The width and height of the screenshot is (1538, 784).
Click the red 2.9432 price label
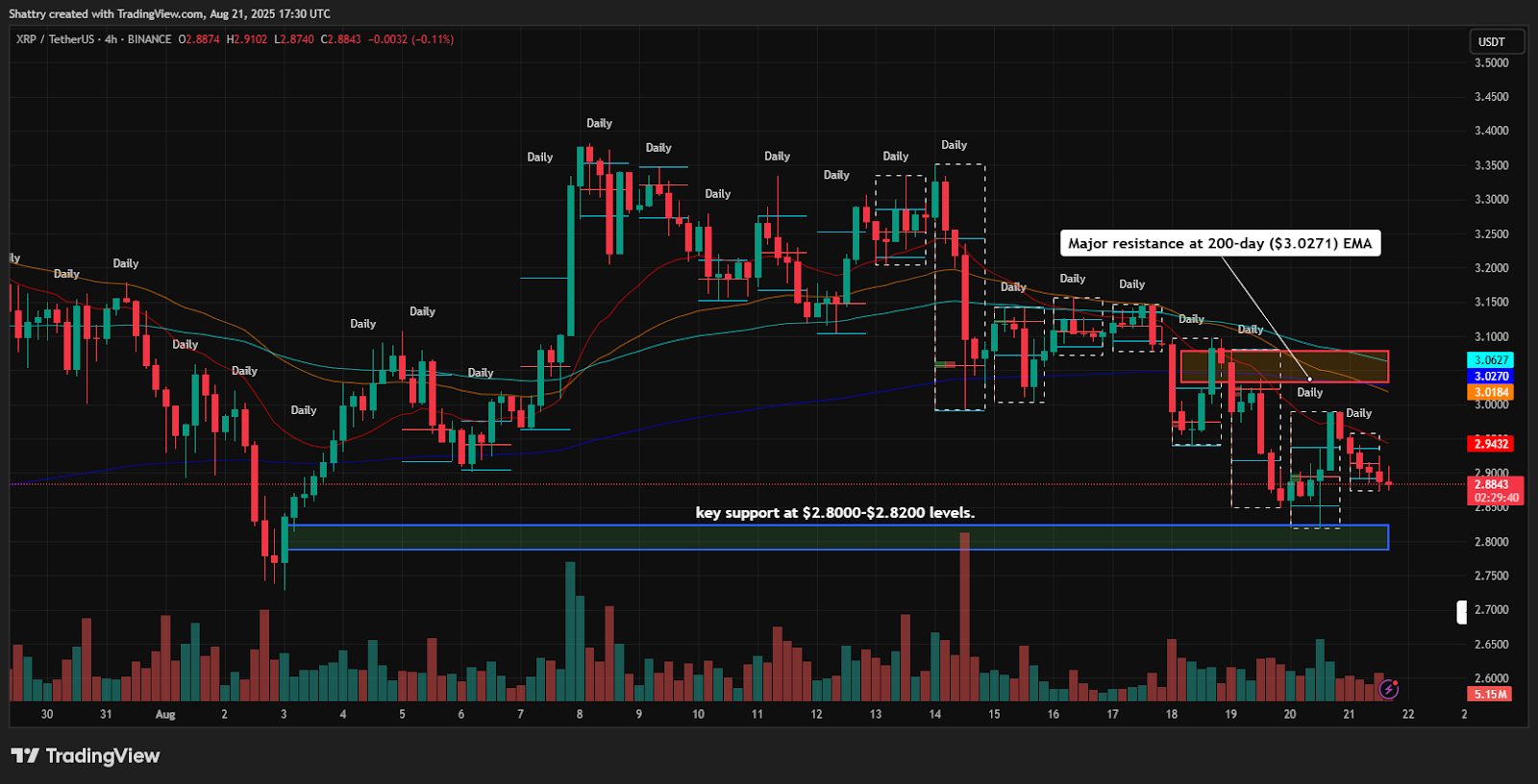(x=1490, y=443)
